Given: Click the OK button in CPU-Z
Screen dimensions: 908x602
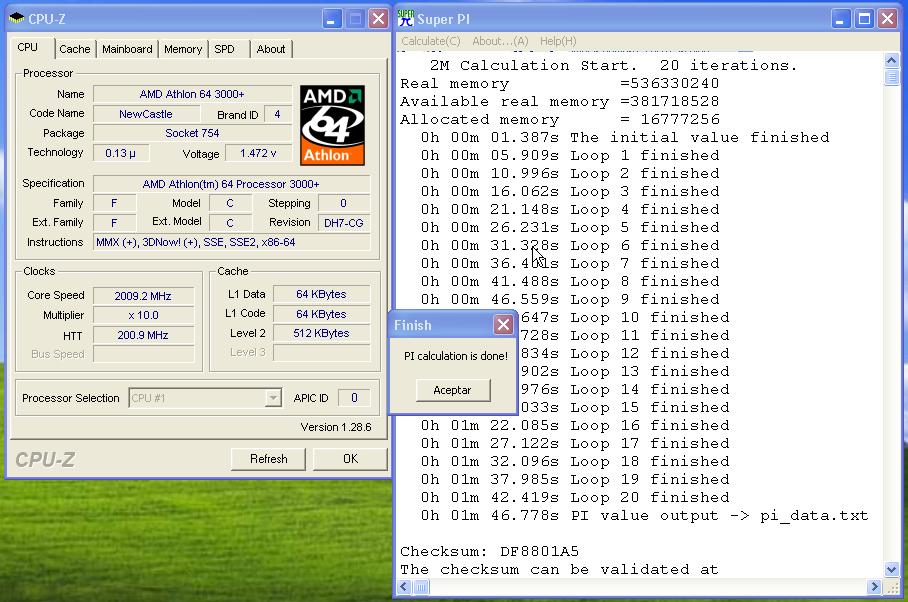Looking at the screenshot, I should pyautogui.click(x=350, y=459).
